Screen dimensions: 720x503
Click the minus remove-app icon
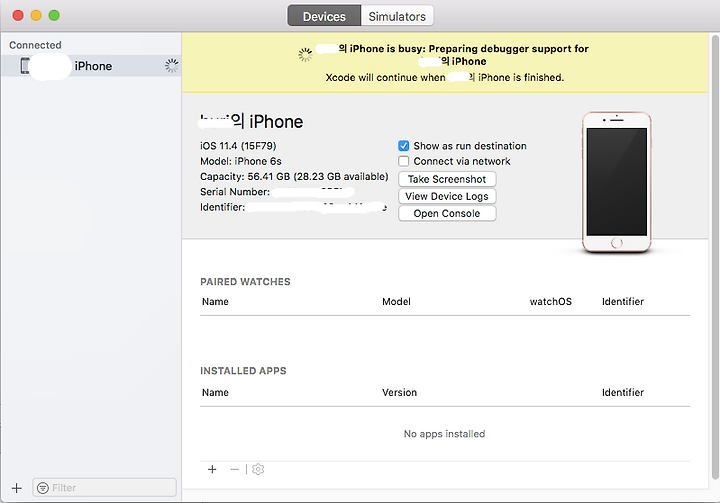235,469
